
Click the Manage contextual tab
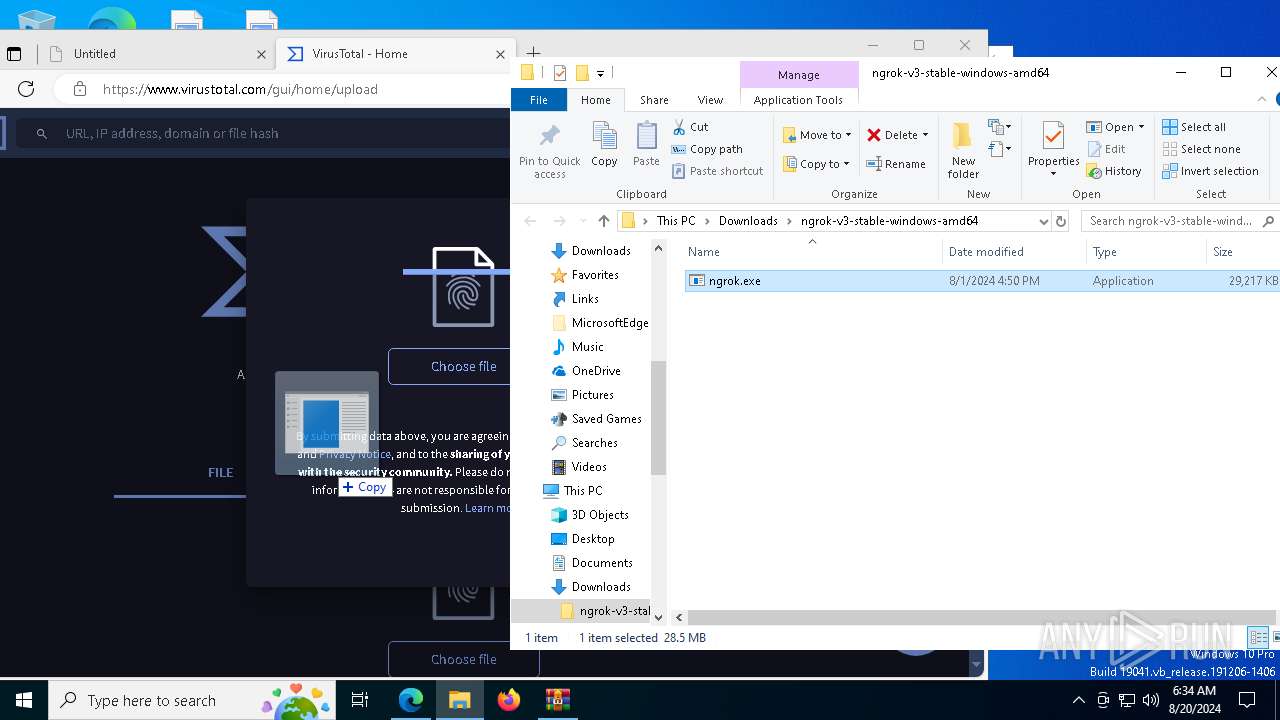click(798, 75)
